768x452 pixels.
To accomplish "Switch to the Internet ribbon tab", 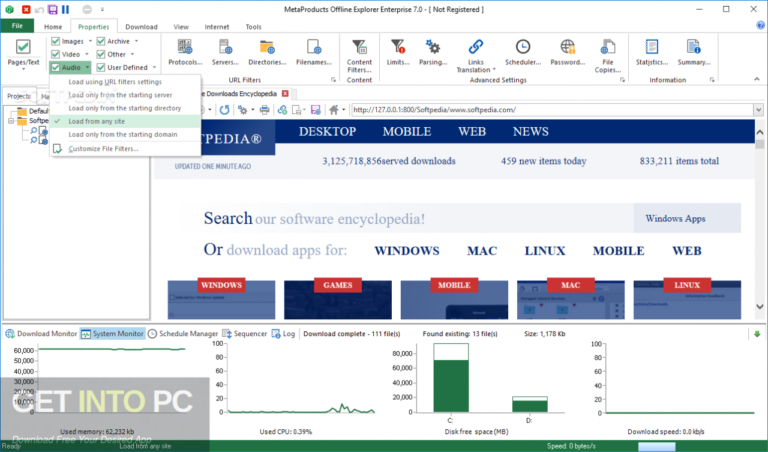I will pyautogui.click(x=216, y=27).
